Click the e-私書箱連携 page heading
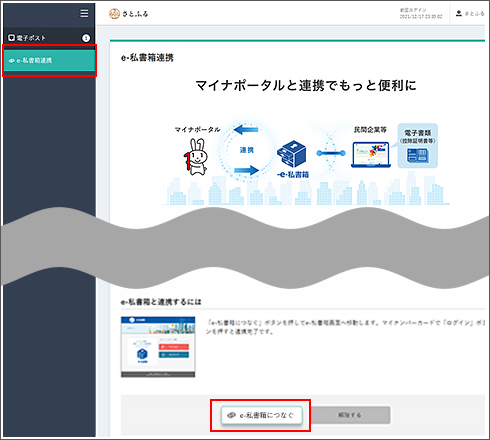This screenshot has height=440, width=490. [147, 58]
